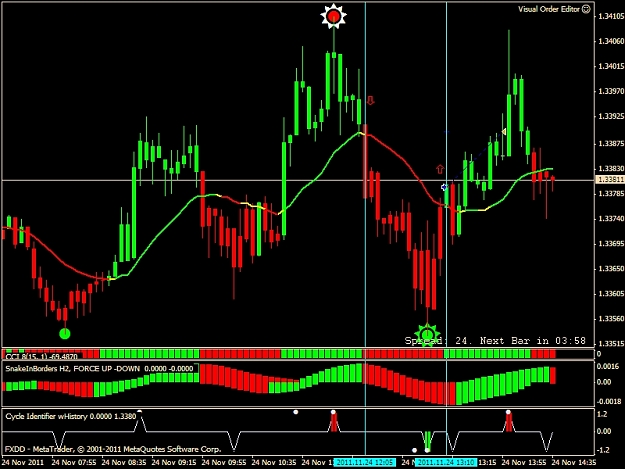Click the yellow triangle take-profit marker
The image size is (625, 469).
[x=504, y=131]
